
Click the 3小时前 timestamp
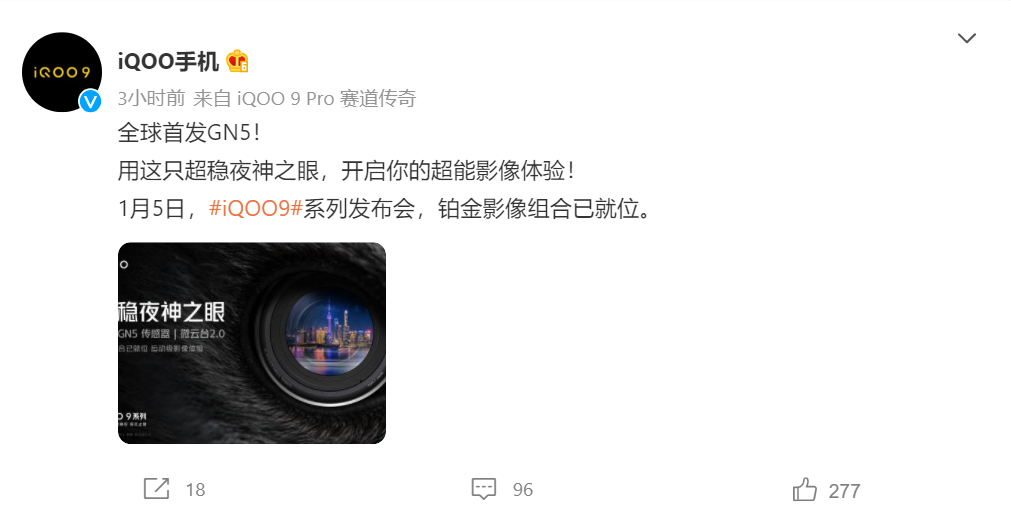point(152,99)
